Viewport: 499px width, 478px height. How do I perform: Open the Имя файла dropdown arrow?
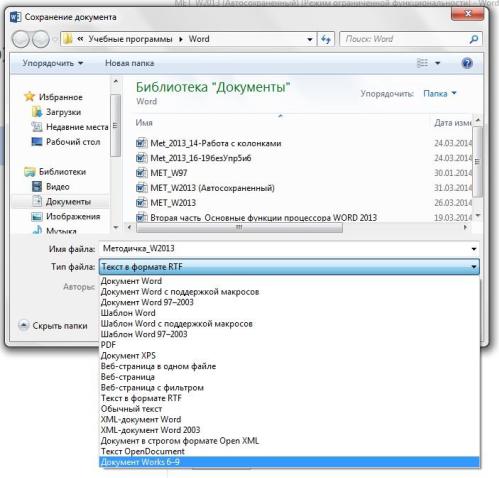tap(474, 249)
